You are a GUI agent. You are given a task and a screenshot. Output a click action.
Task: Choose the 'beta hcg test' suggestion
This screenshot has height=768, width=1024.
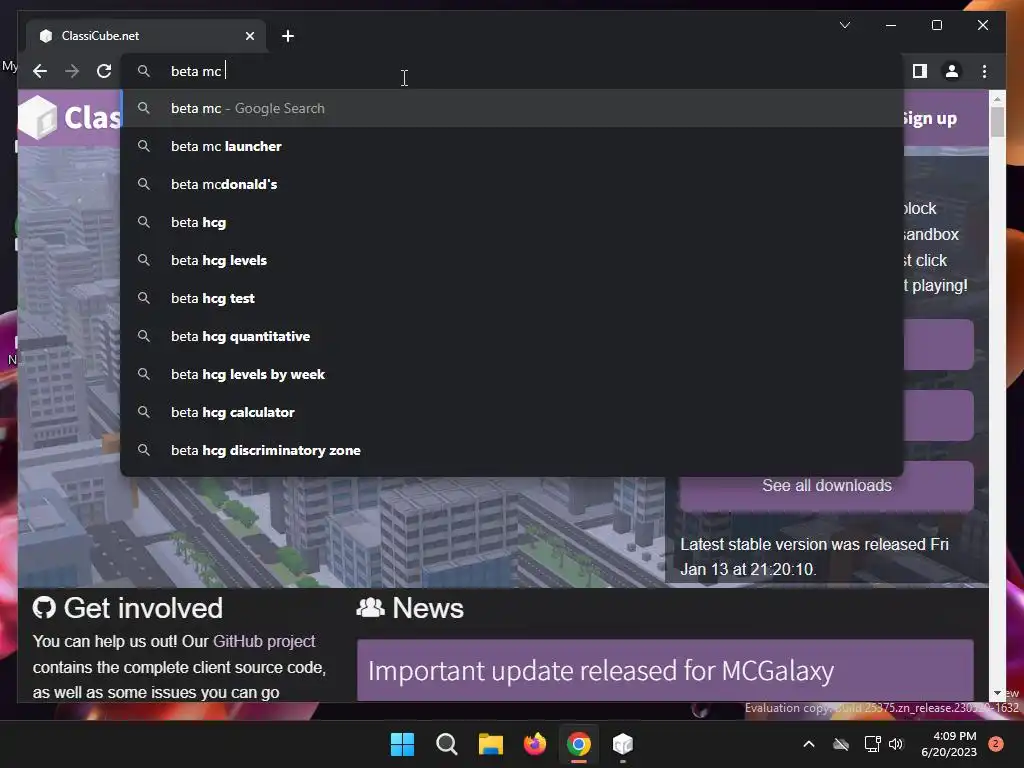tap(512, 298)
